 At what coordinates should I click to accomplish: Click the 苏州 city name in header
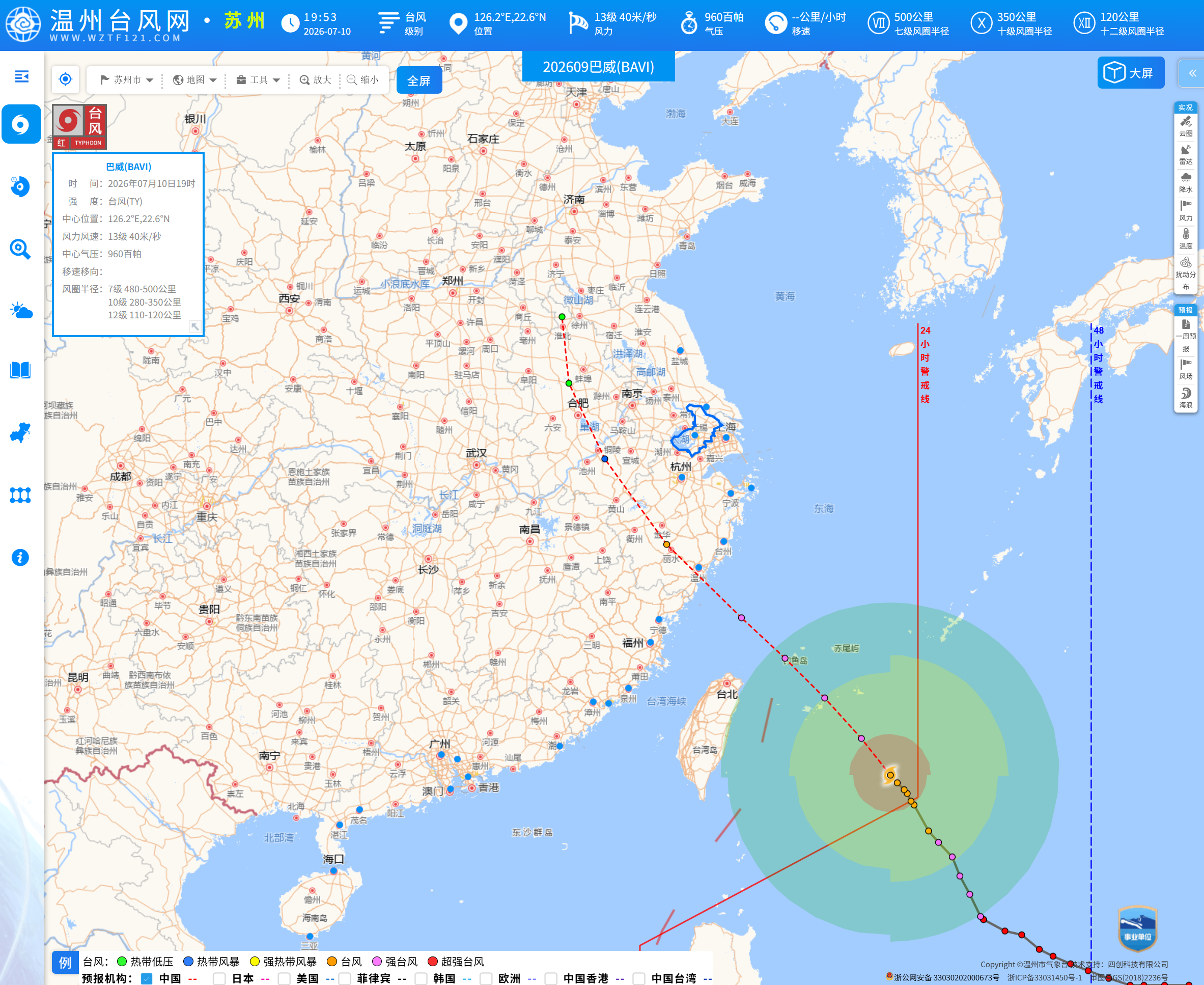[244, 21]
